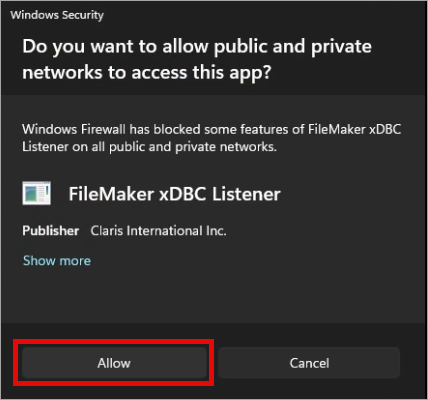Click the word Listener in app name
The image size is (428, 400).
click(246, 194)
